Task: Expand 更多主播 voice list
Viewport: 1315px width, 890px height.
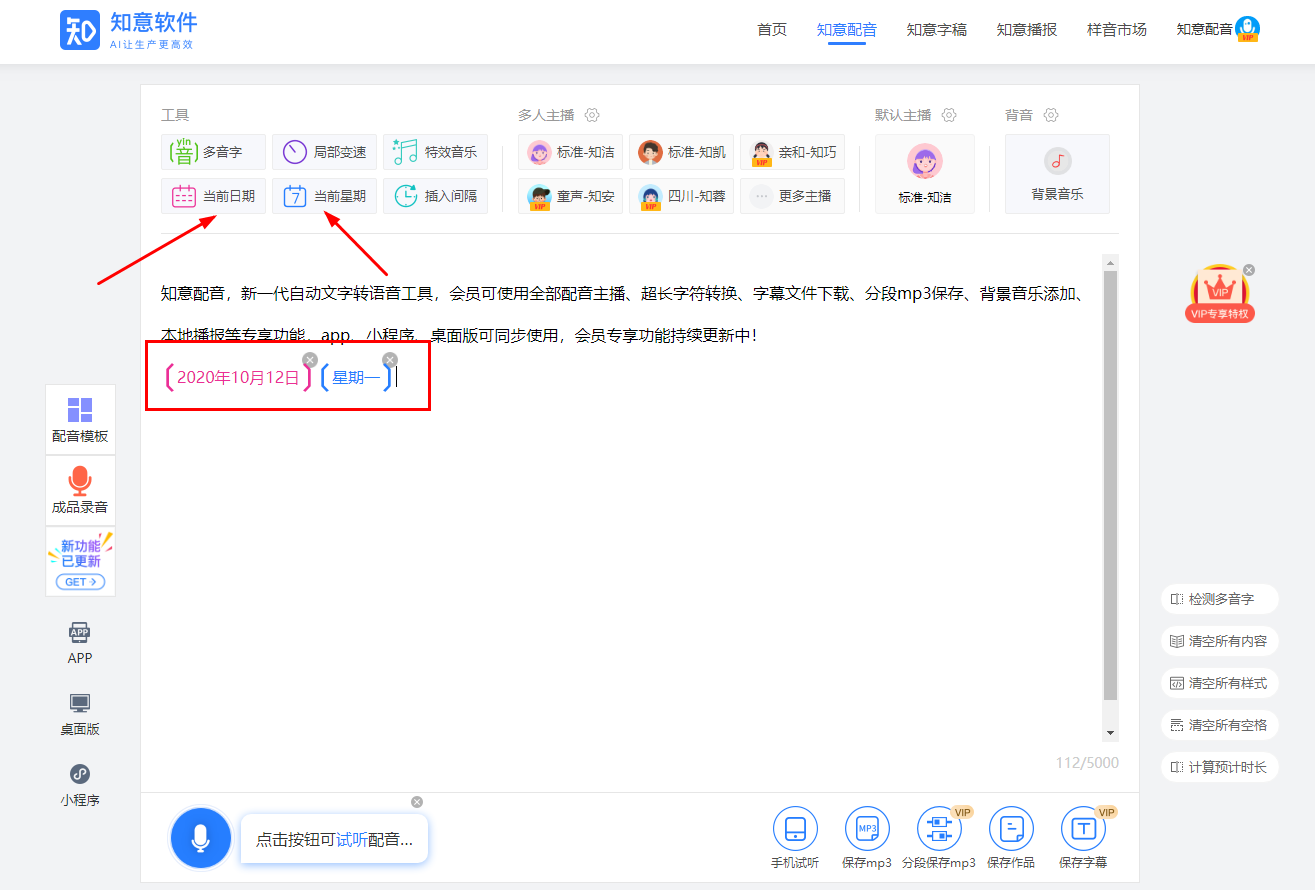Action: pos(792,196)
